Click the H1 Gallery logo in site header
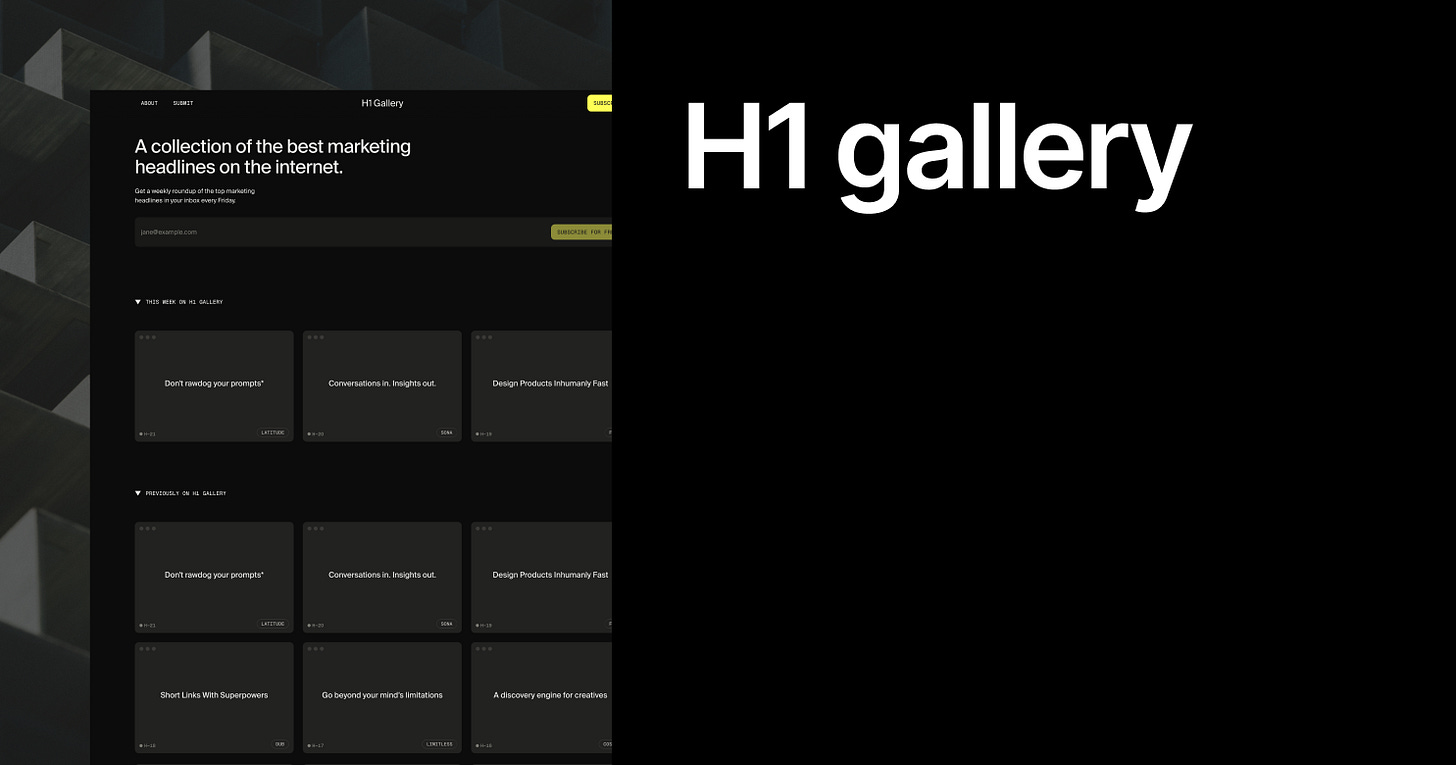Screen dimensions: 1456x765 (x=383, y=103)
